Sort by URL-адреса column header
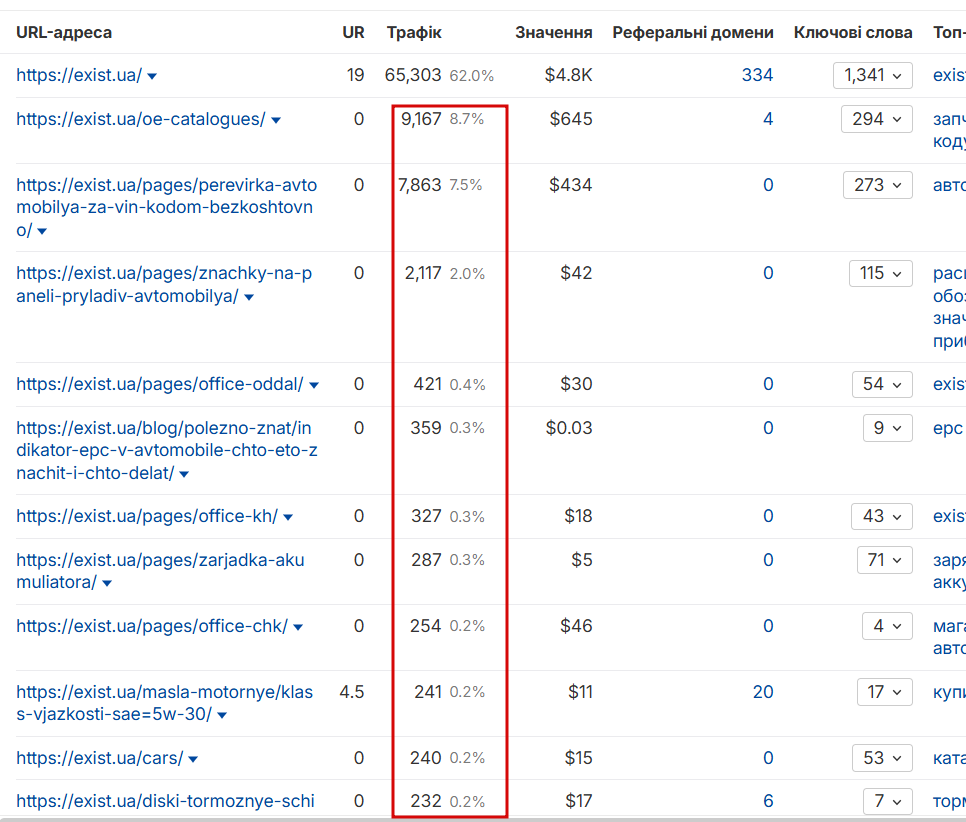966x822 pixels. click(x=64, y=32)
